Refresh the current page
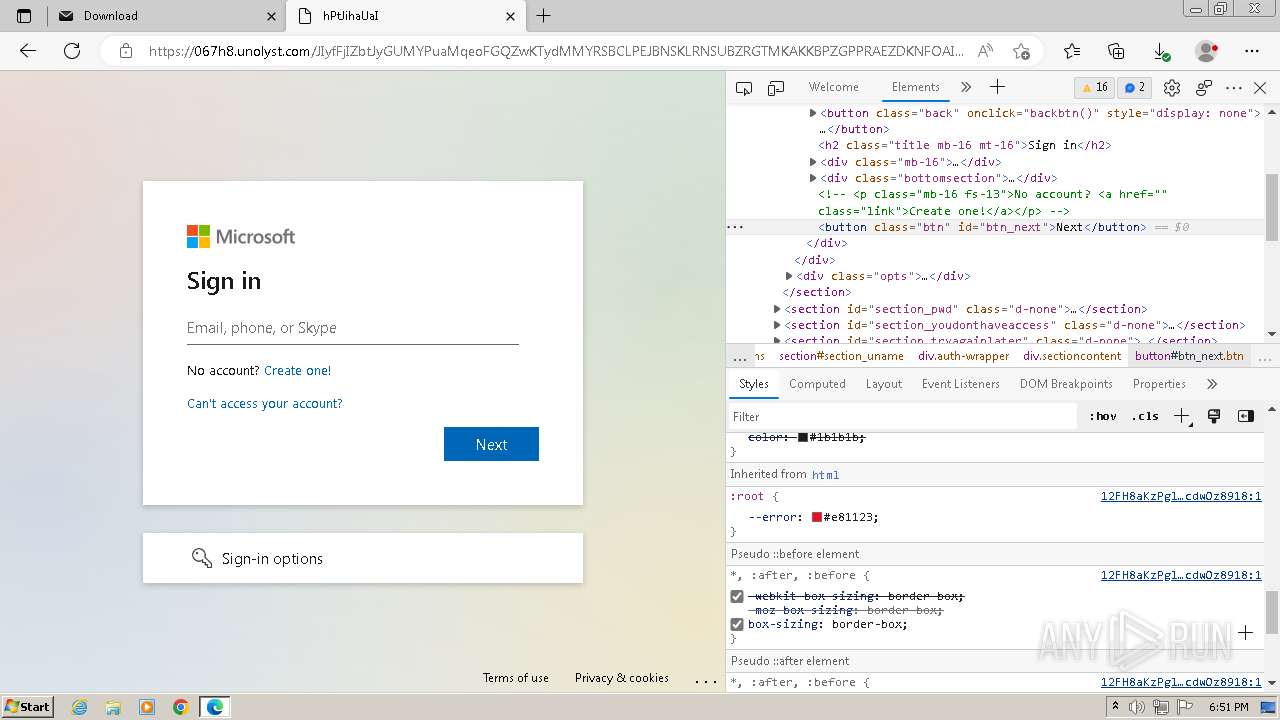 72,51
